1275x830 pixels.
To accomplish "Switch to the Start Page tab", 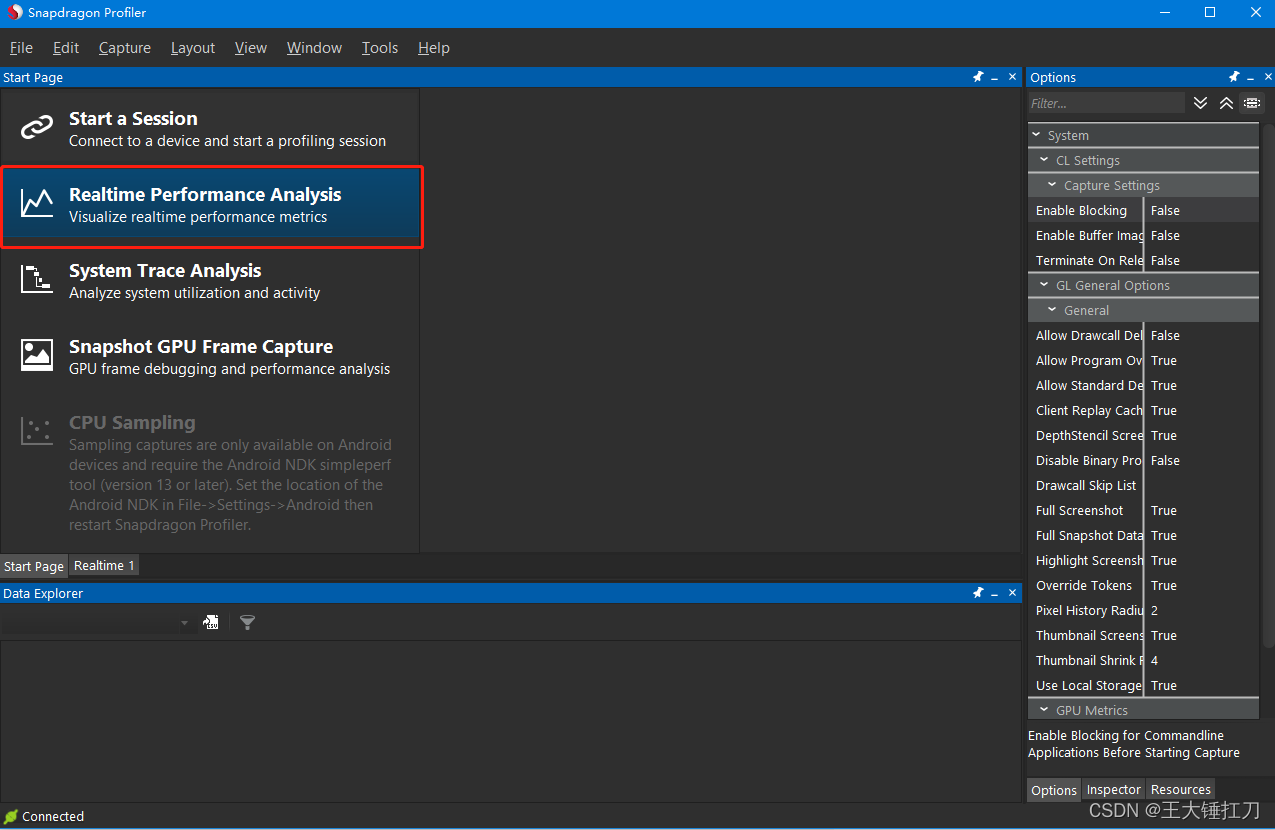I will [34, 566].
